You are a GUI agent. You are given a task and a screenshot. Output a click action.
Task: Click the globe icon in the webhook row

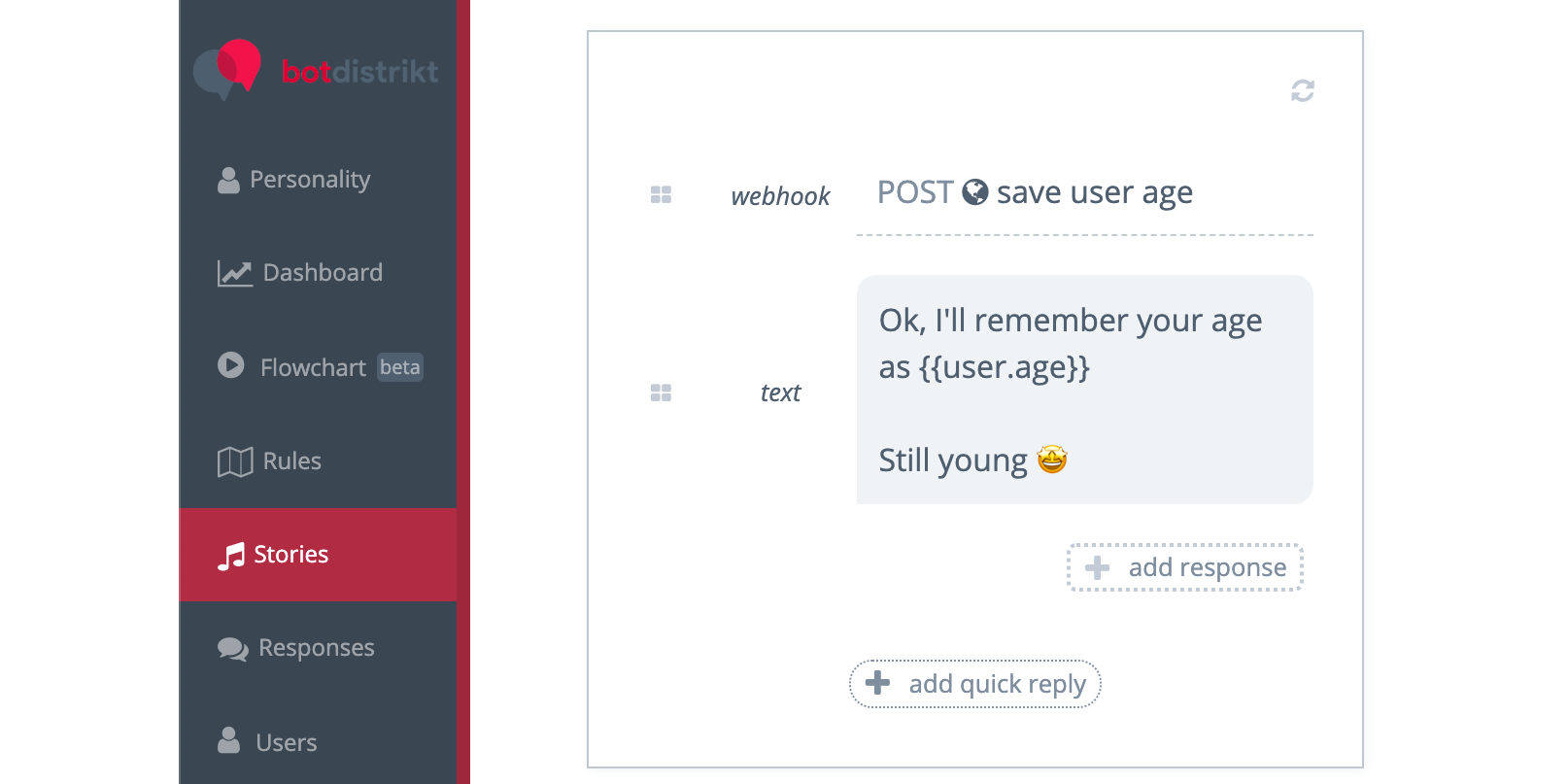974,192
